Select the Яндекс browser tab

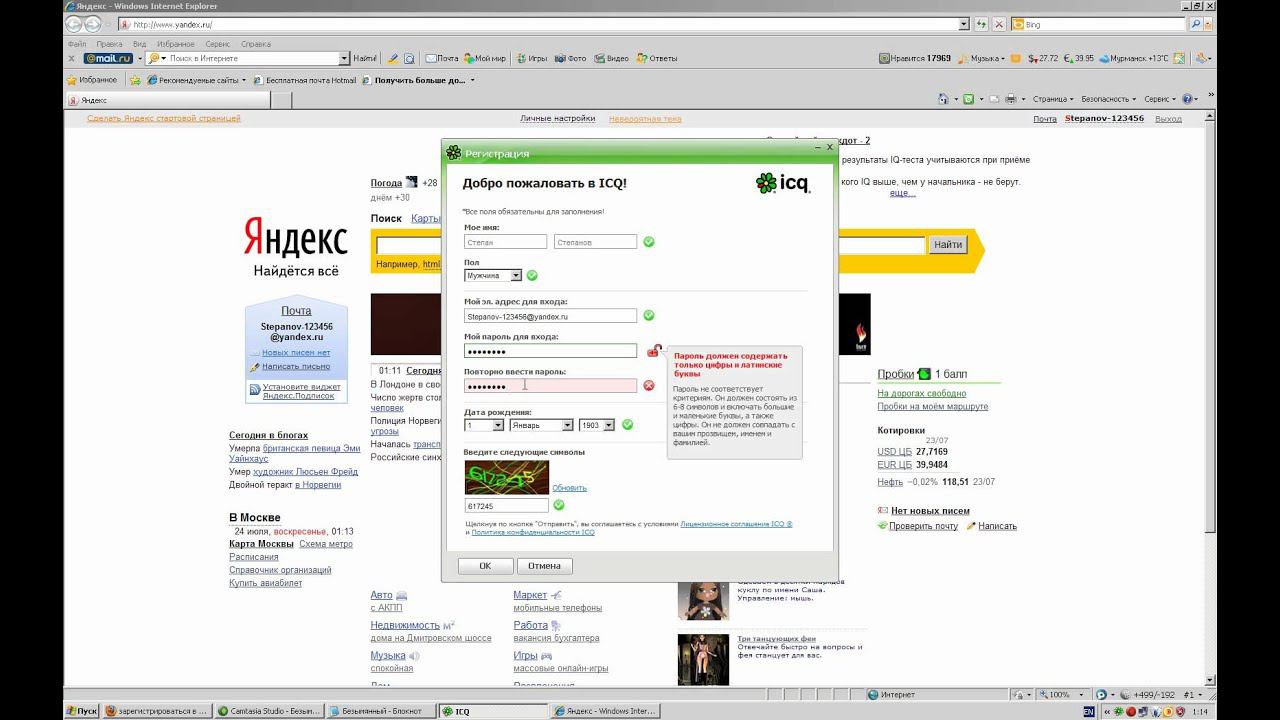(x=167, y=100)
